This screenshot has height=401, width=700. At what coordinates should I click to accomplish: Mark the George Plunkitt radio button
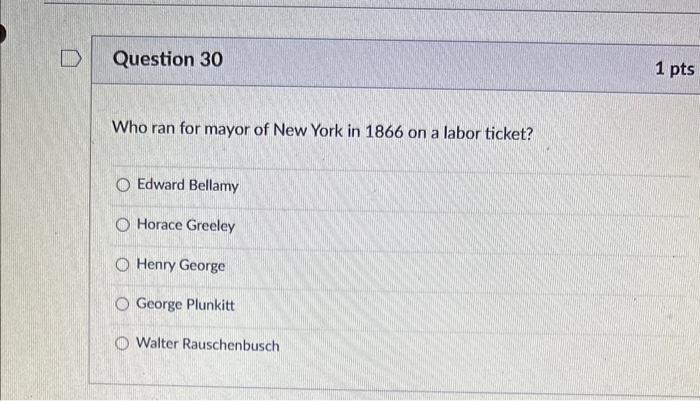(122, 304)
